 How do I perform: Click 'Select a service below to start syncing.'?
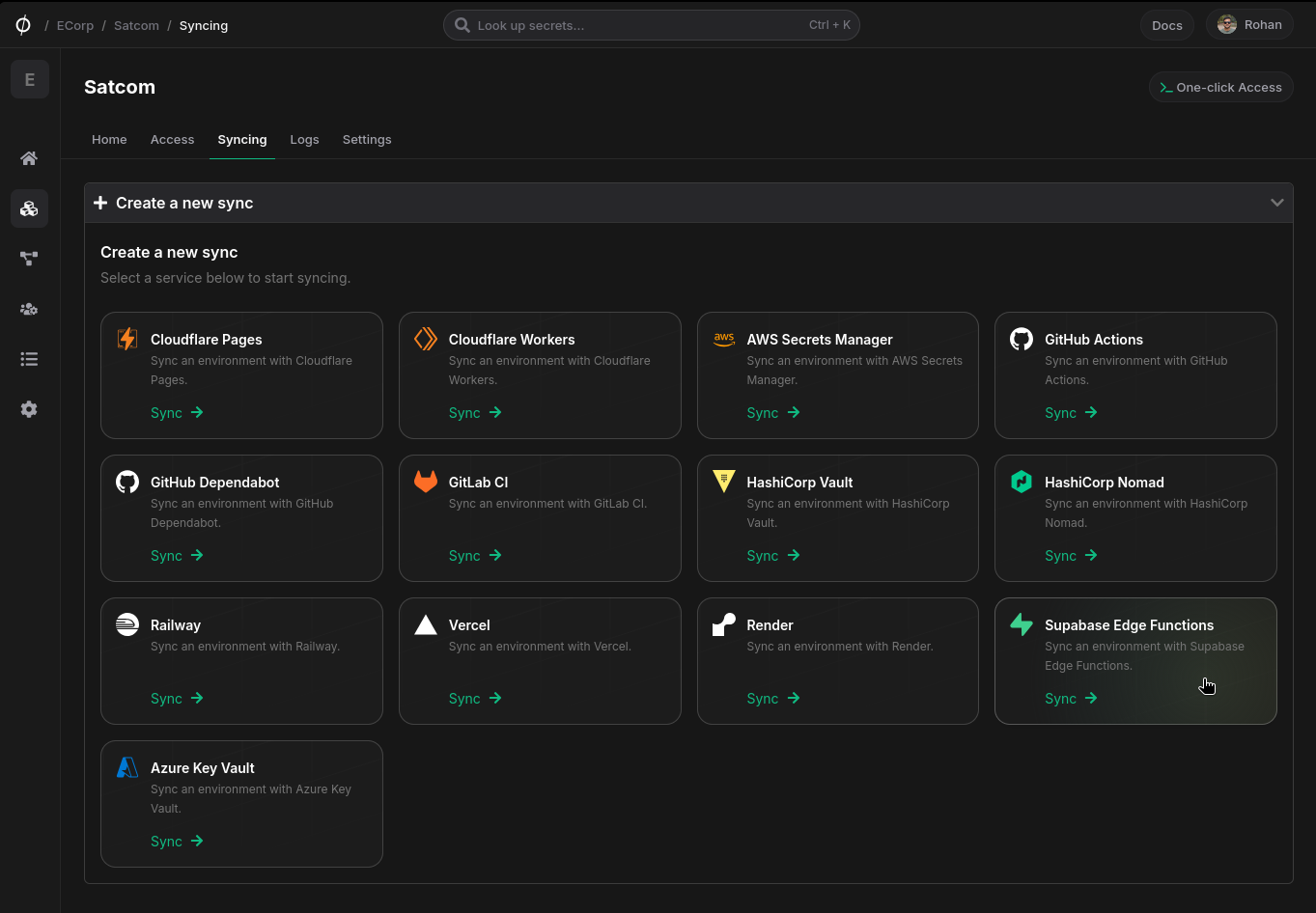pyautogui.click(x=226, y=278)
